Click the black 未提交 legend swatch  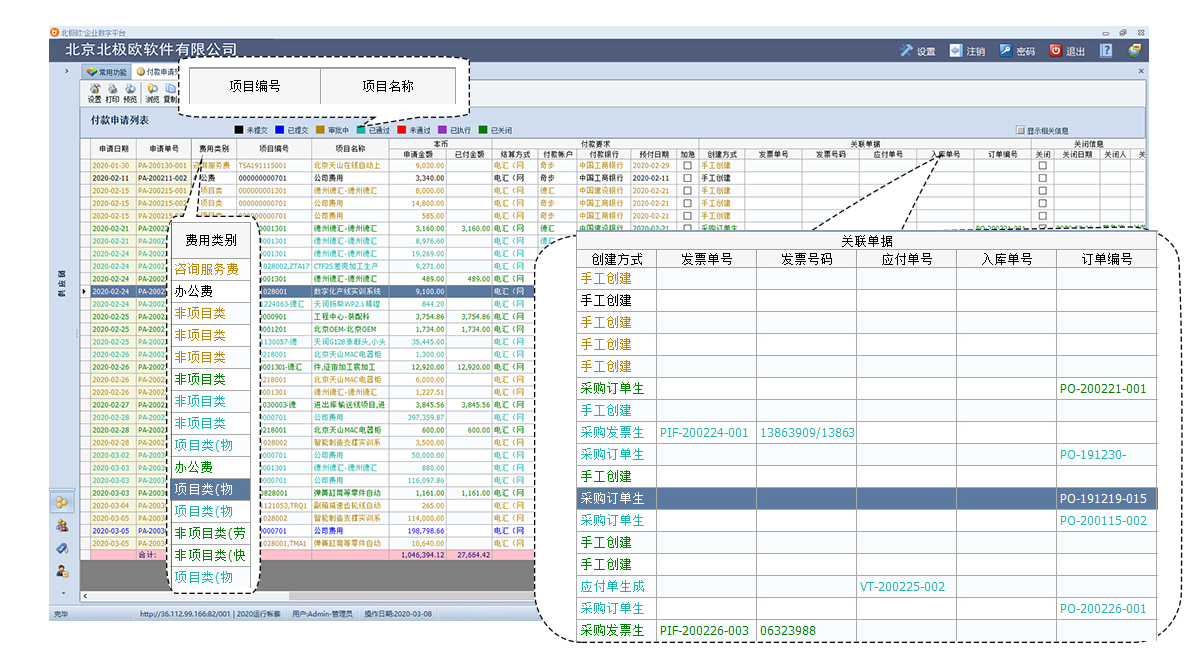click(x=239, y=130)
